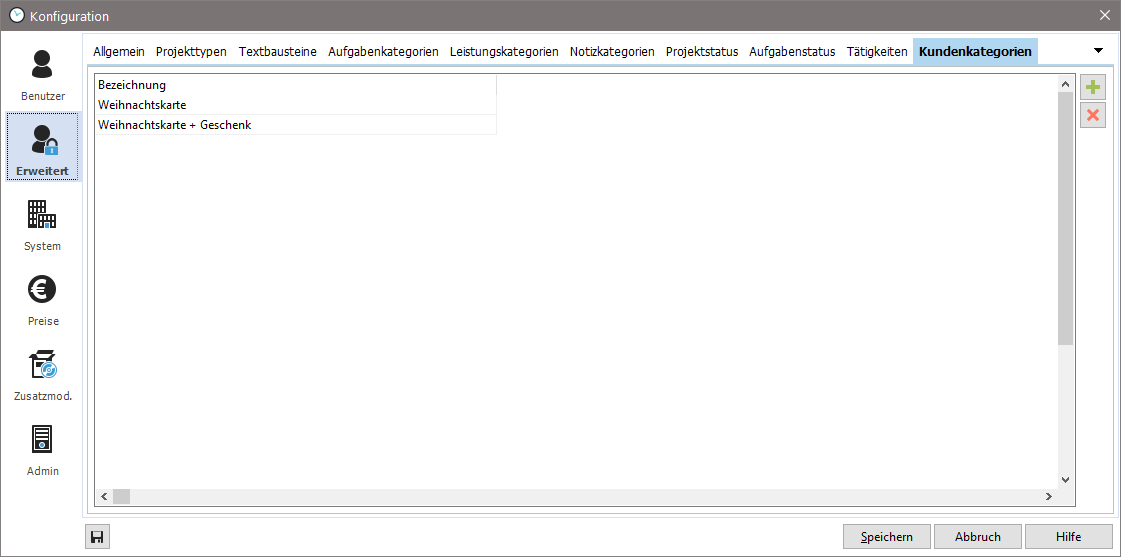
Task: Switch to the Allgemein tab
Action: point(119,52)
